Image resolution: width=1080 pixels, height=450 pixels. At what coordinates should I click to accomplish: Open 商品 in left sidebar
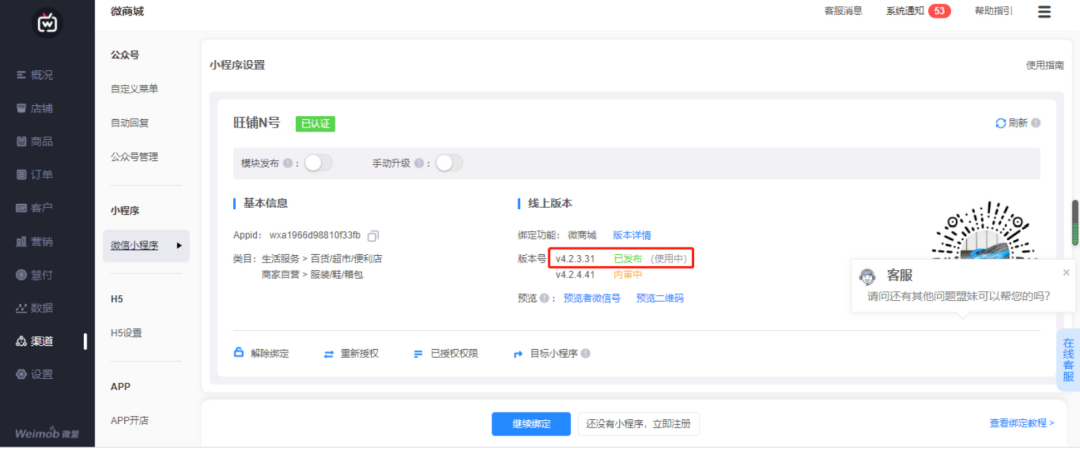(x=34, y=141)
